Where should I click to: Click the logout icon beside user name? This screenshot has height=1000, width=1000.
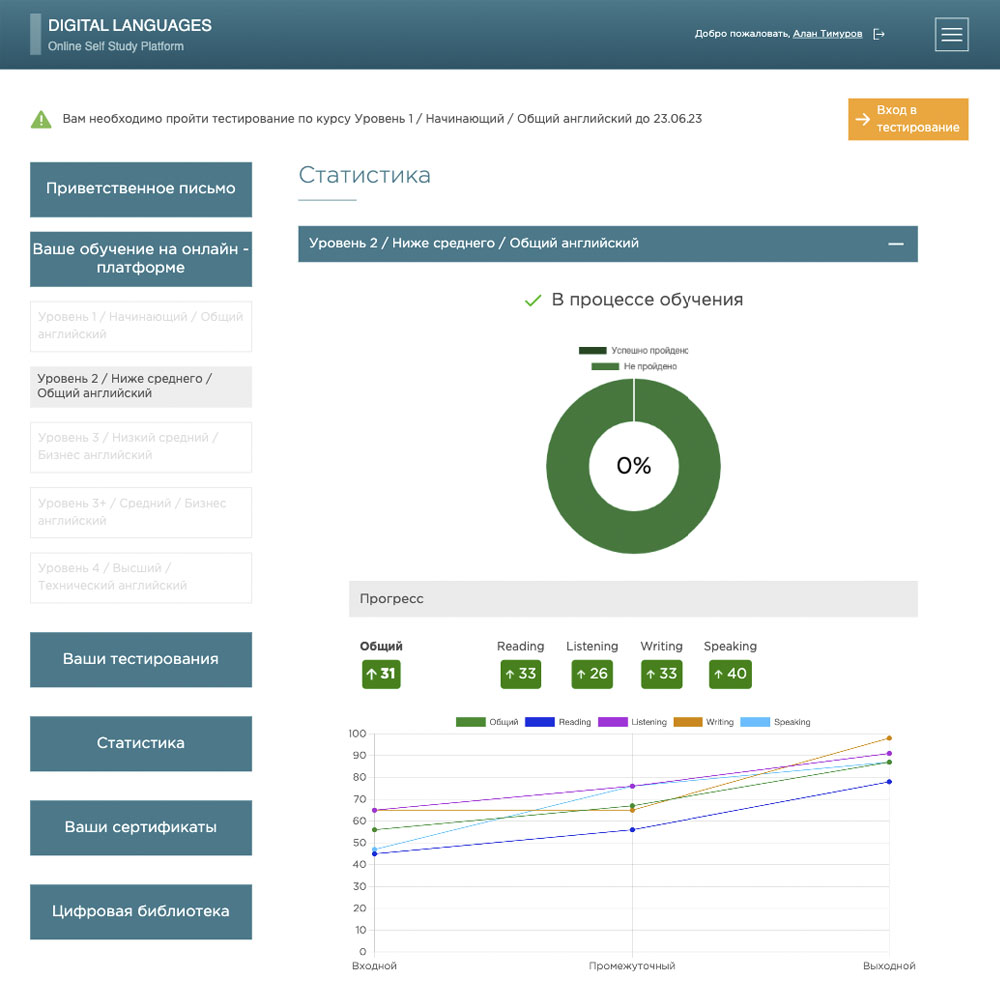tap(879, 34)
